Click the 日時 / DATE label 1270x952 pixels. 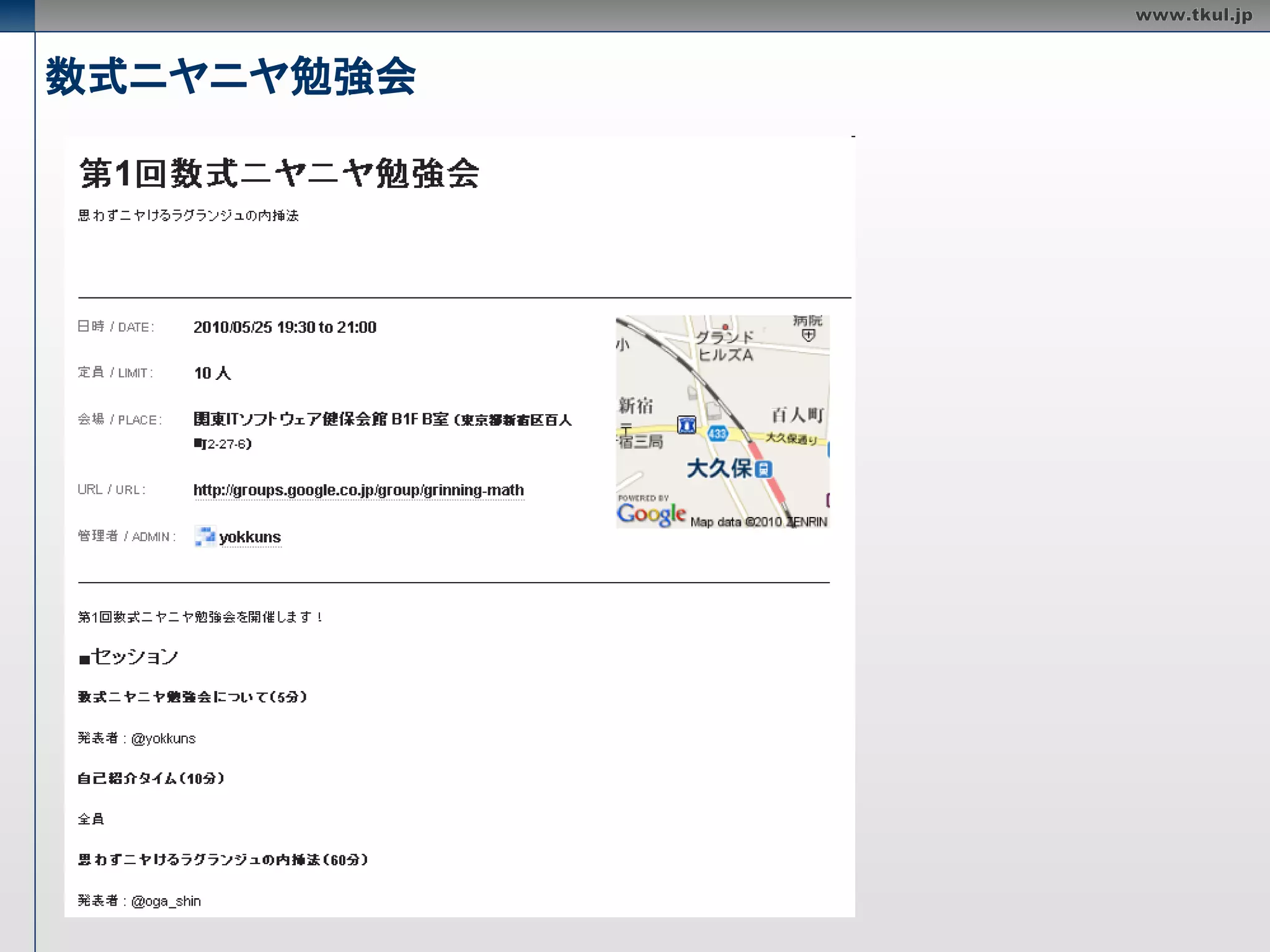116,327
